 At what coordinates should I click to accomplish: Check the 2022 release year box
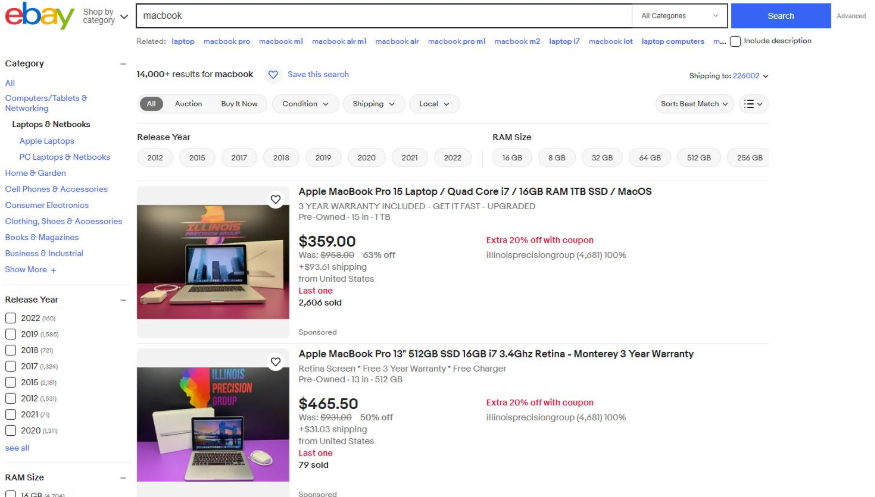(11, 318)
